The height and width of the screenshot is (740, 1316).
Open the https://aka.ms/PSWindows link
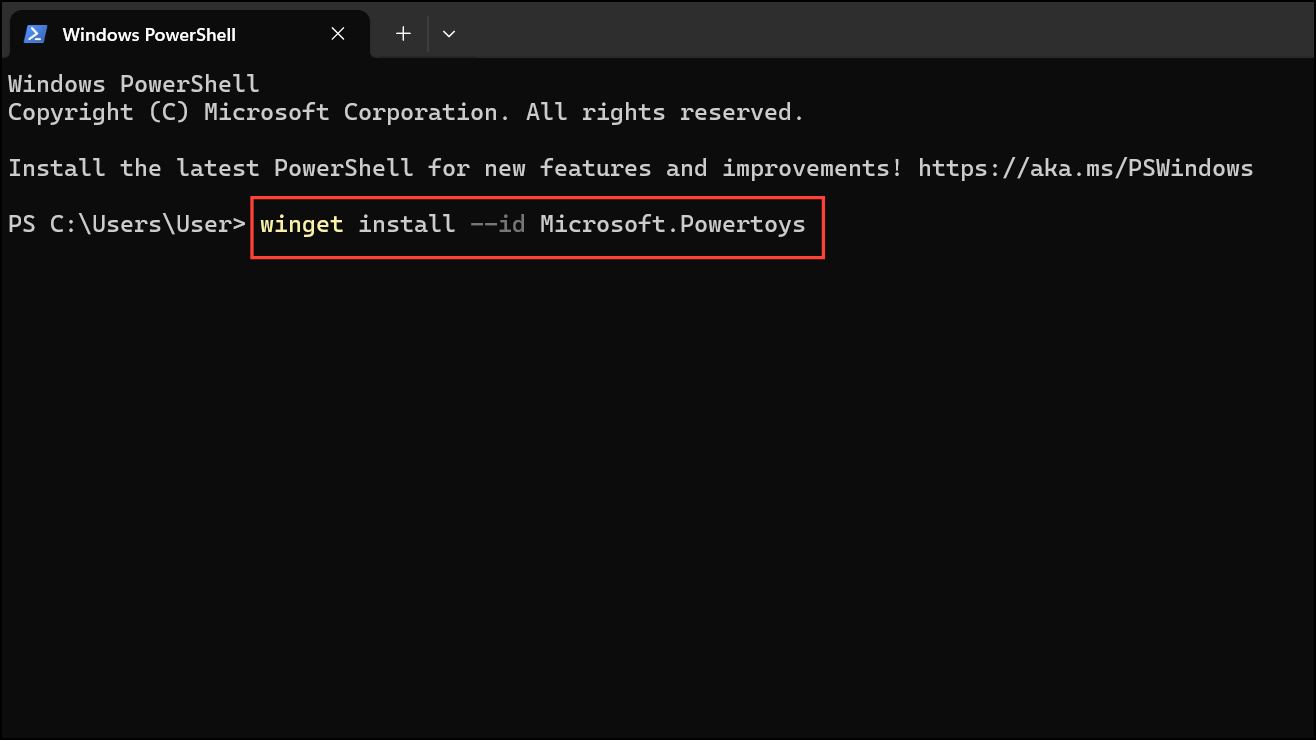pyautogui.click(x=1085, y=168)
